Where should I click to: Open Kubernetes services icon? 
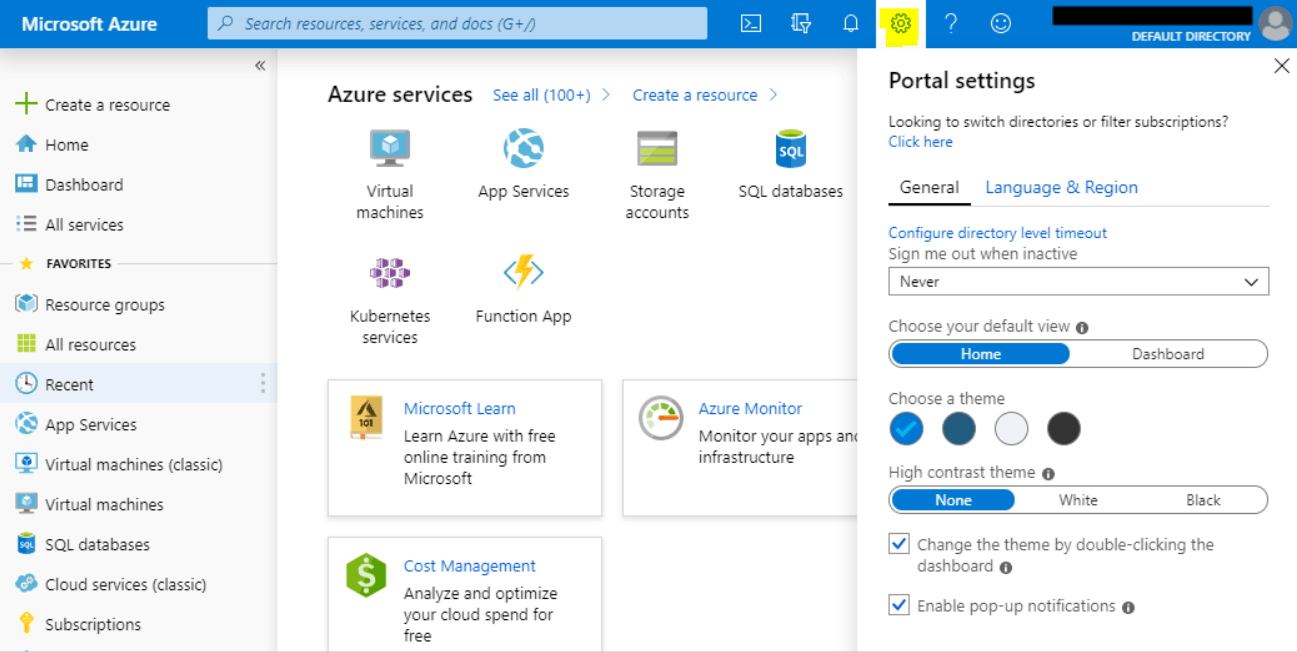(390, 272)
